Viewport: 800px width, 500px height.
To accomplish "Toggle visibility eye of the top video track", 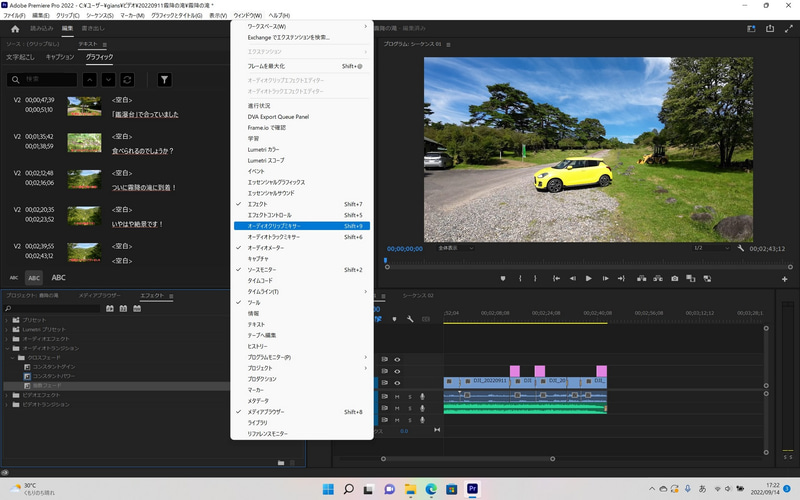I will pyautogui.click(x=397, y=359).
